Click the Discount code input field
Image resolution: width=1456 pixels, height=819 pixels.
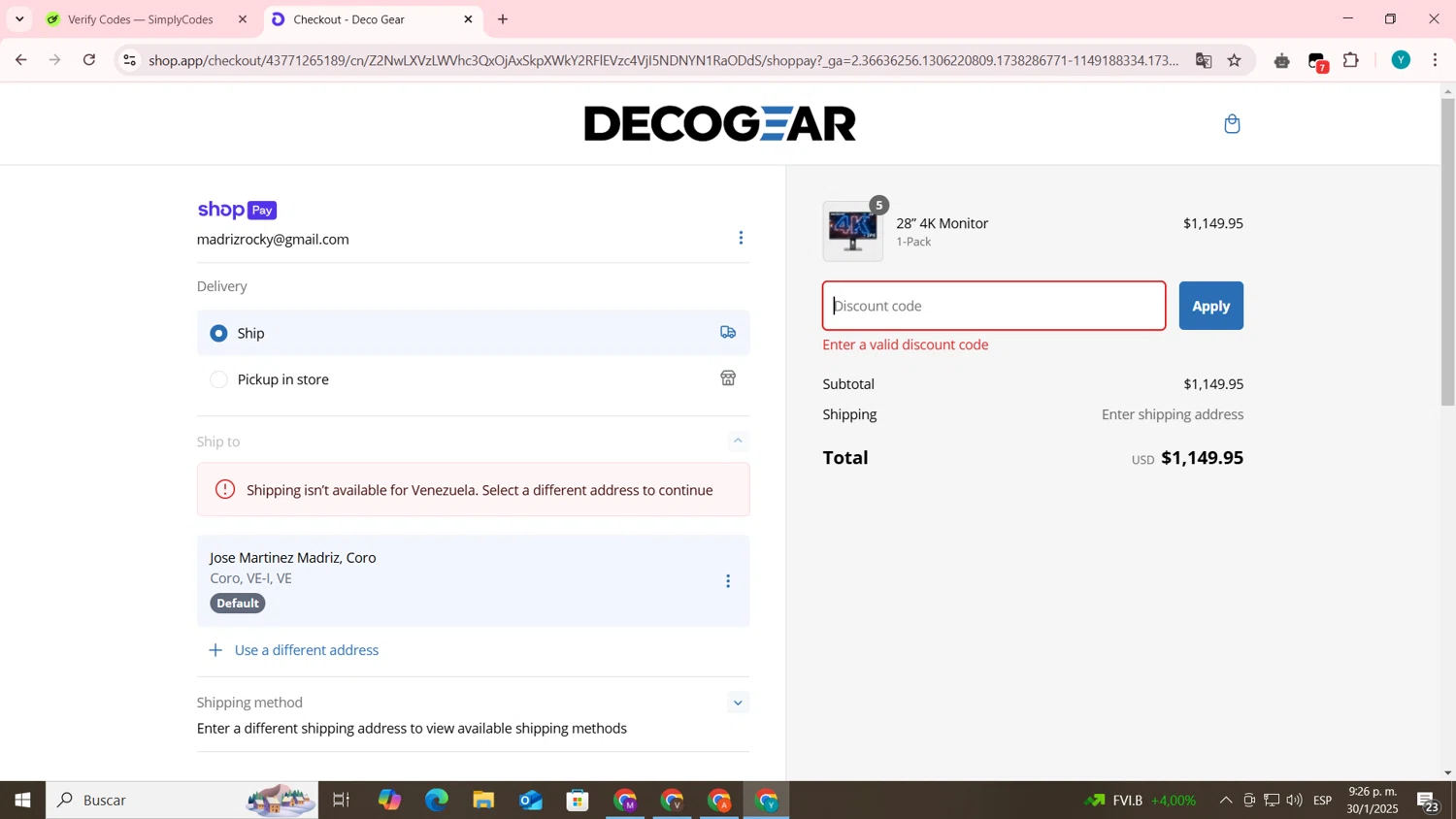994,306
